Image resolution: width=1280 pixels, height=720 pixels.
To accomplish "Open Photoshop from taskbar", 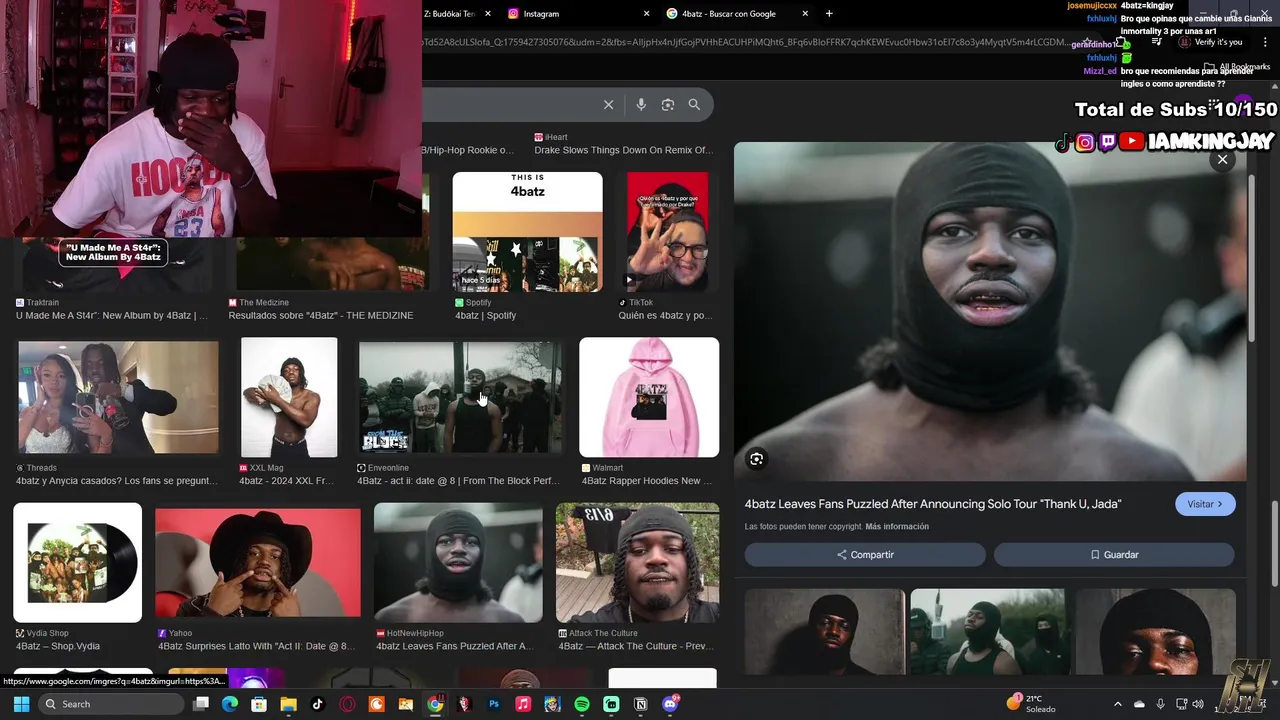I will [x=494, y=704].
